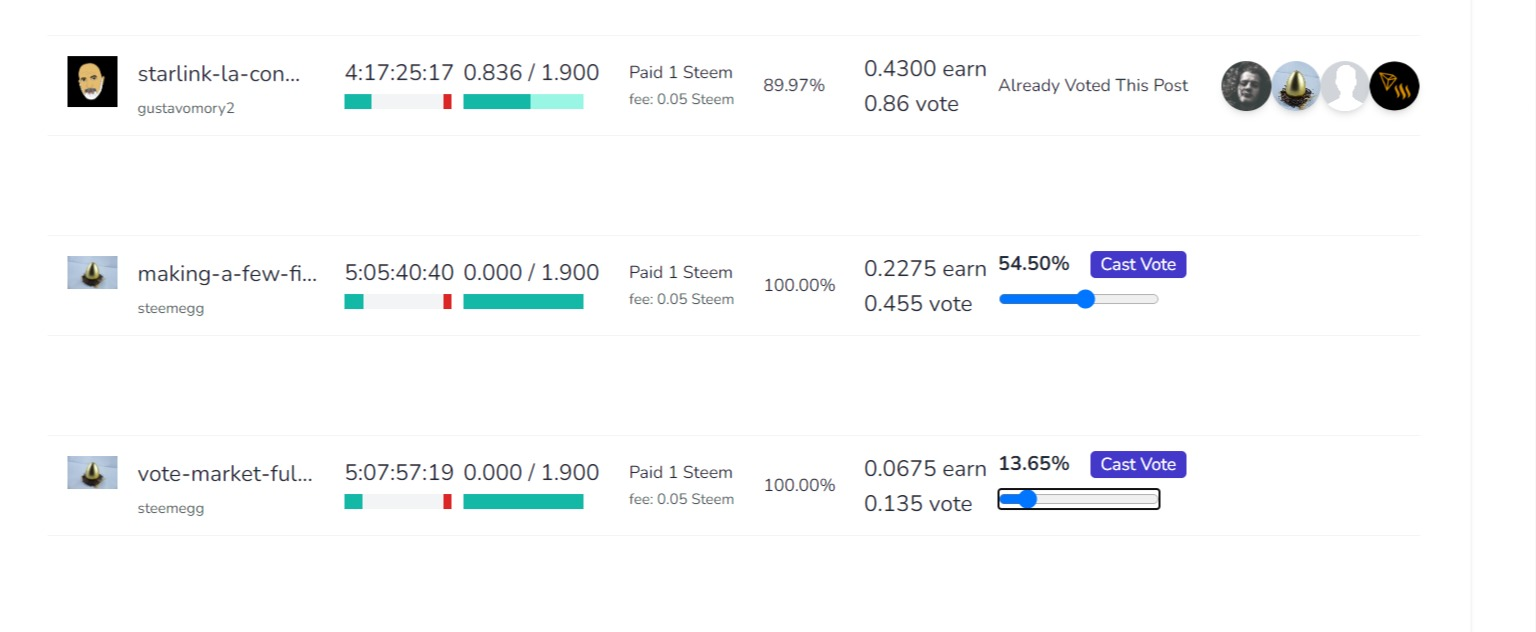1536x632 pixels.
Task: Click the golden egg avatar beside making-a-few-fi… post
Action: click(x=92, y=272)
